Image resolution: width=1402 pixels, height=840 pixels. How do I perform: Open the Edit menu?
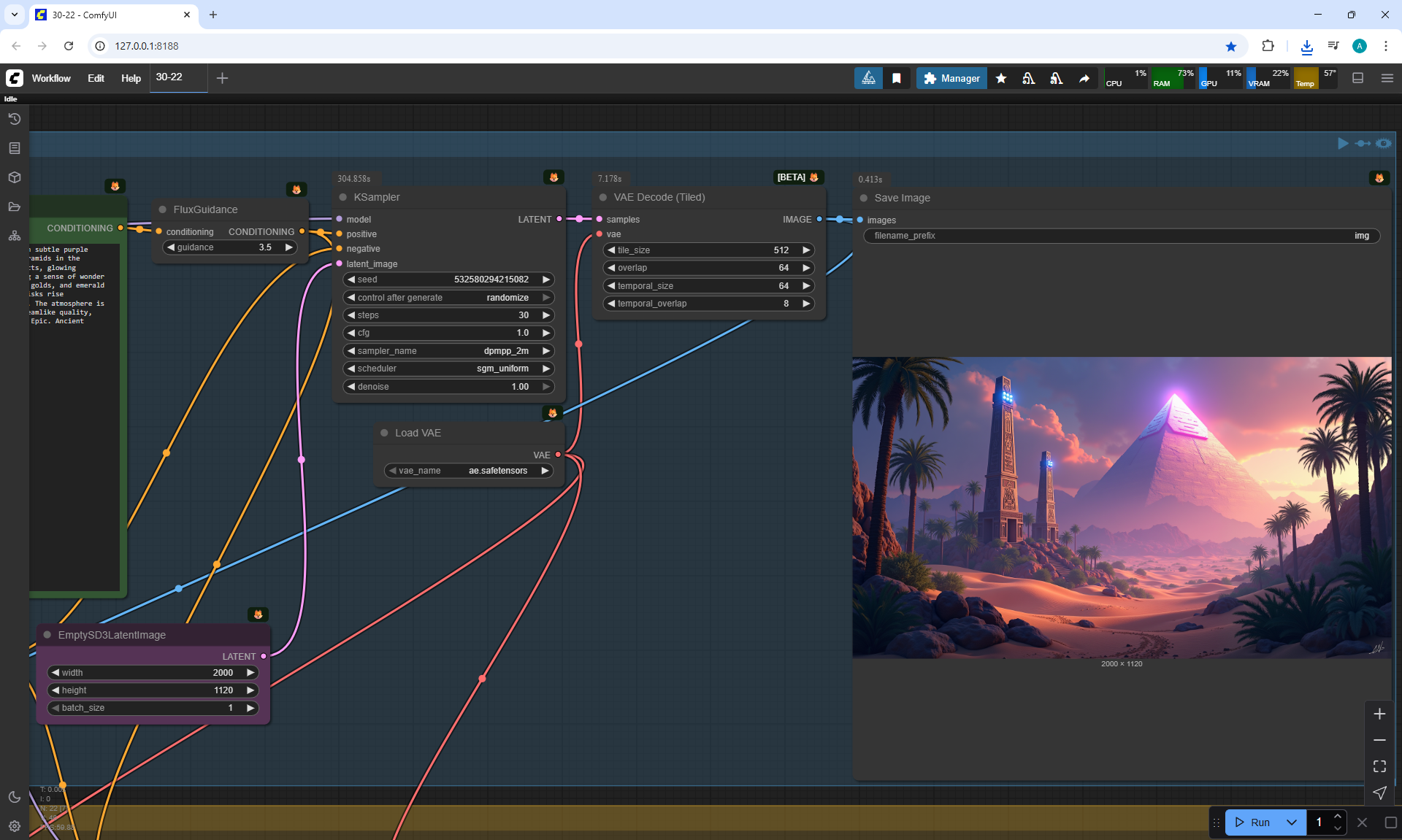coord(96,78)
